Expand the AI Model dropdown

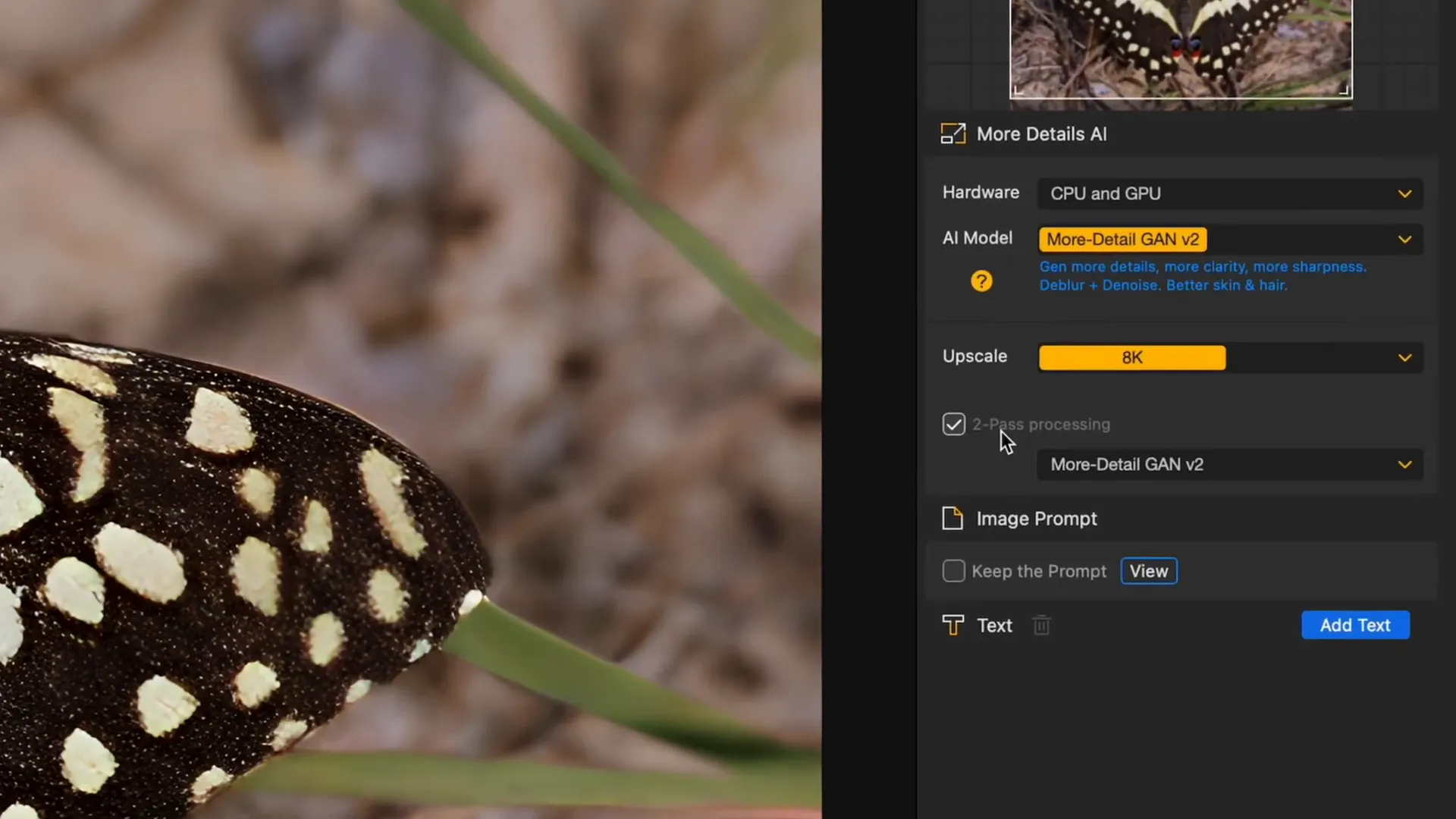pos(1404,239)
